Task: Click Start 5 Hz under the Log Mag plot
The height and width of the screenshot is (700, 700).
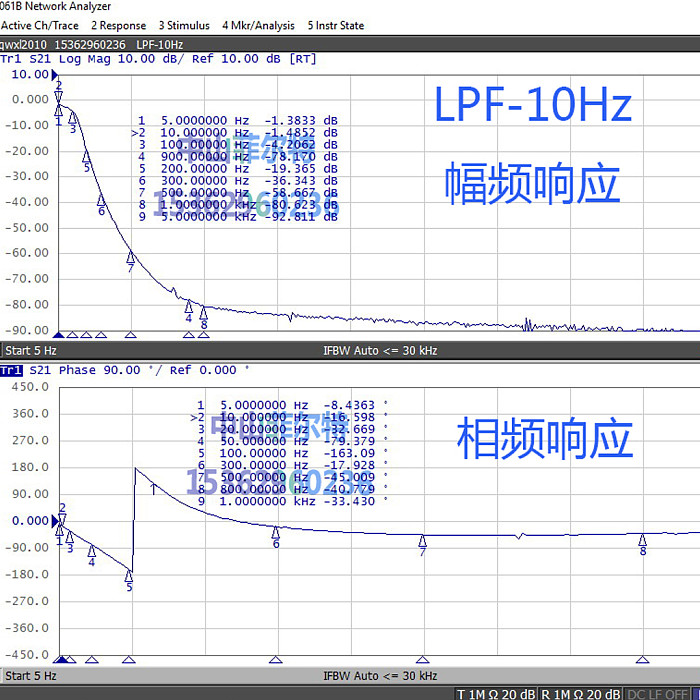Action: click(x=31, y=351)
